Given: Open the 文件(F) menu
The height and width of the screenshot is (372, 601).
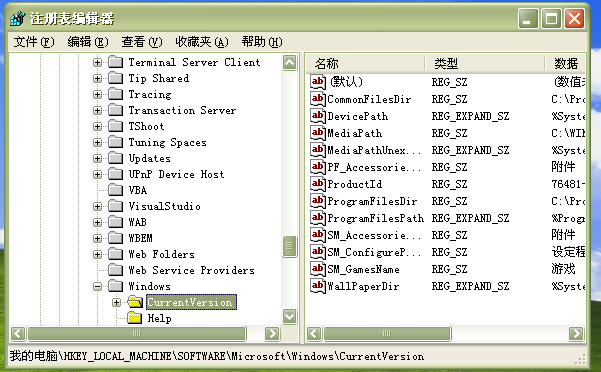Looking at the screenshot, I should [34, 41].
